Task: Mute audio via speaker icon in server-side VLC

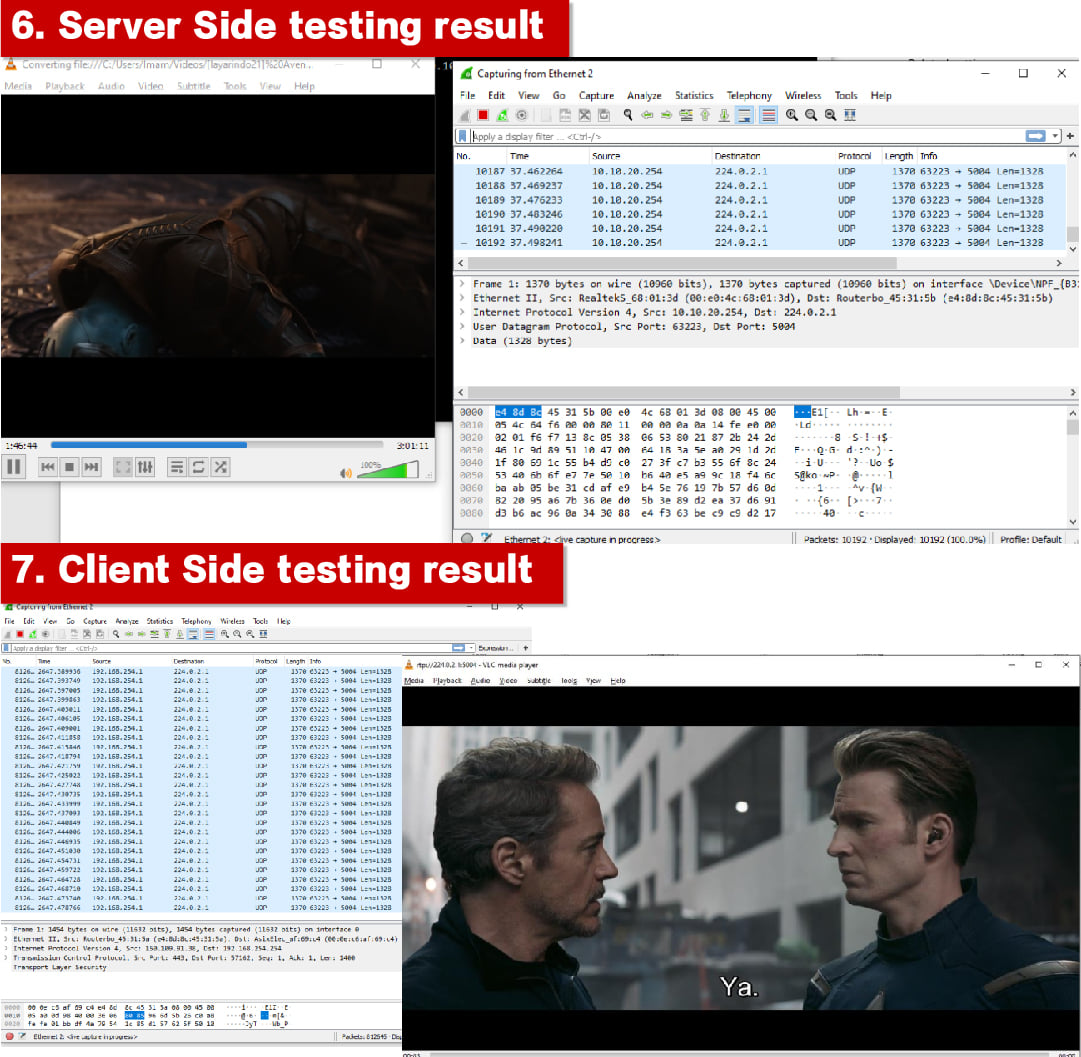Action: [345, 473]
